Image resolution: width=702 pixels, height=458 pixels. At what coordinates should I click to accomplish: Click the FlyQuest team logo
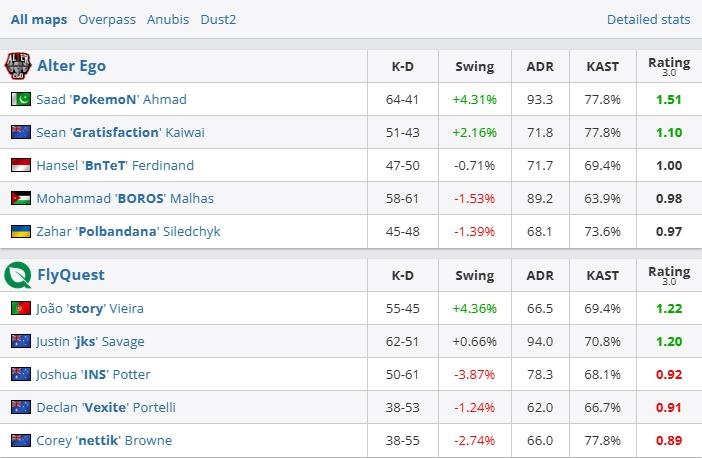[18, 275]
